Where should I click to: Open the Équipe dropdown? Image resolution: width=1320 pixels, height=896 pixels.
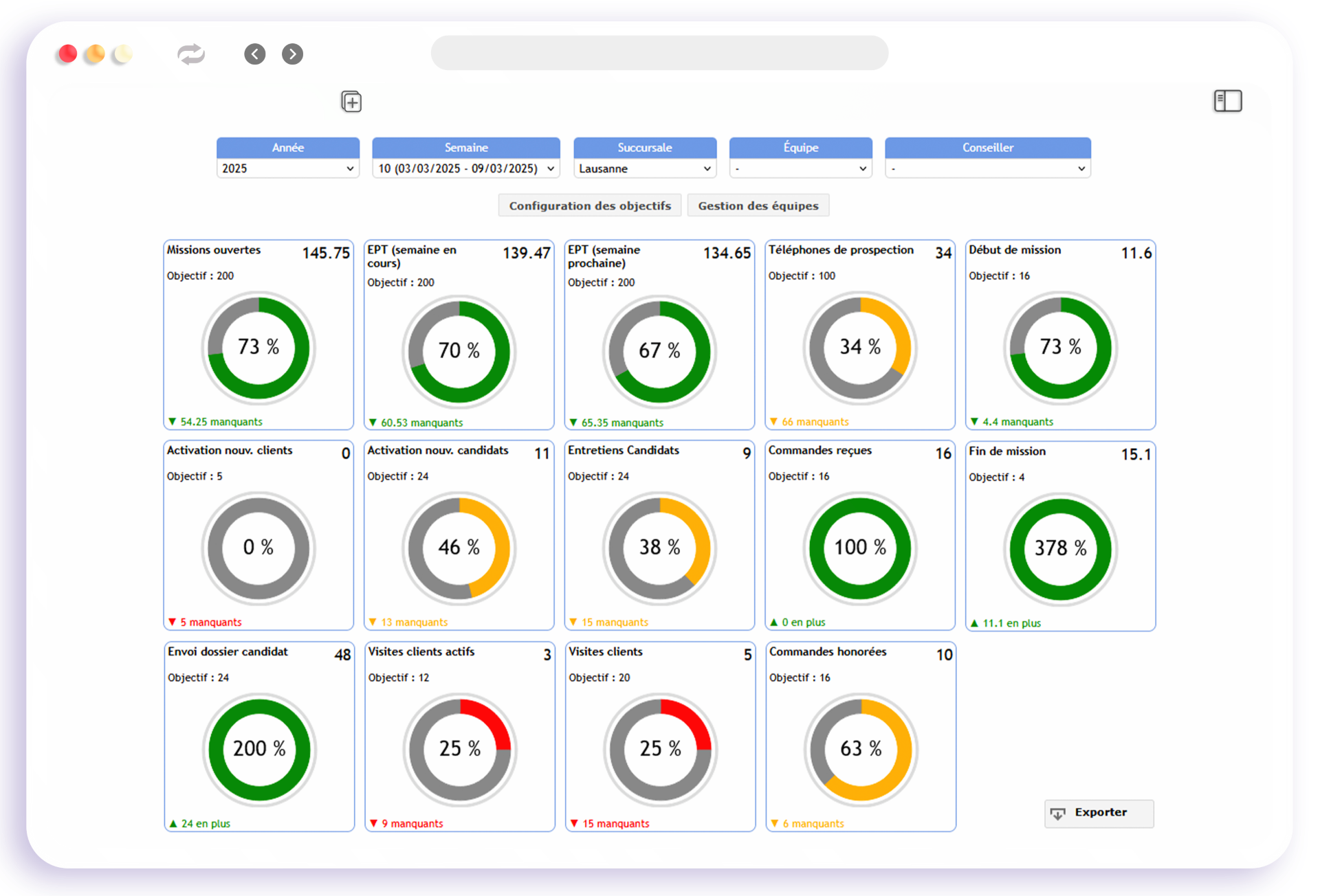[800, 168]
